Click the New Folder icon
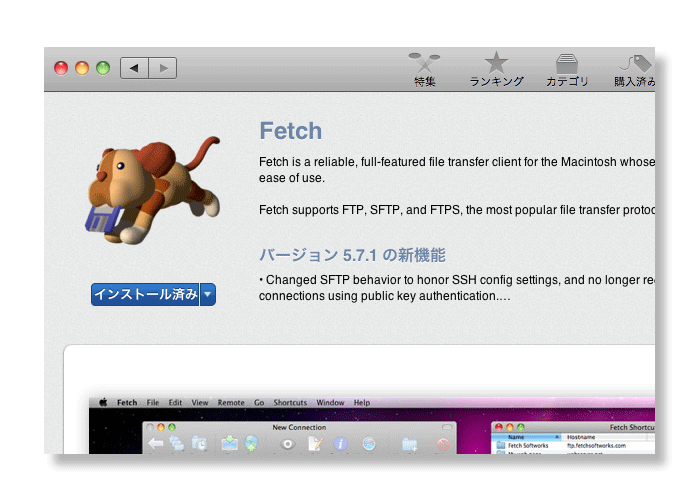The height and width of the screenshot is (500, 700). click(x=409, y=444)
